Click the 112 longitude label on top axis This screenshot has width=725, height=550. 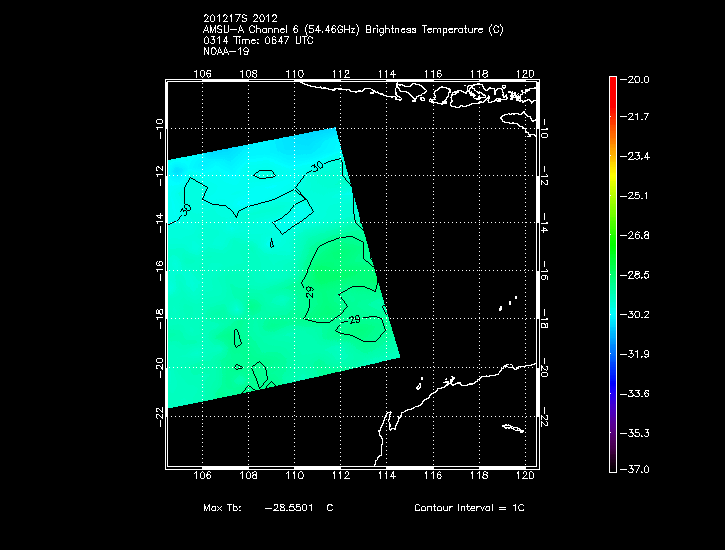pyautogui.click(x=340, y=73)
